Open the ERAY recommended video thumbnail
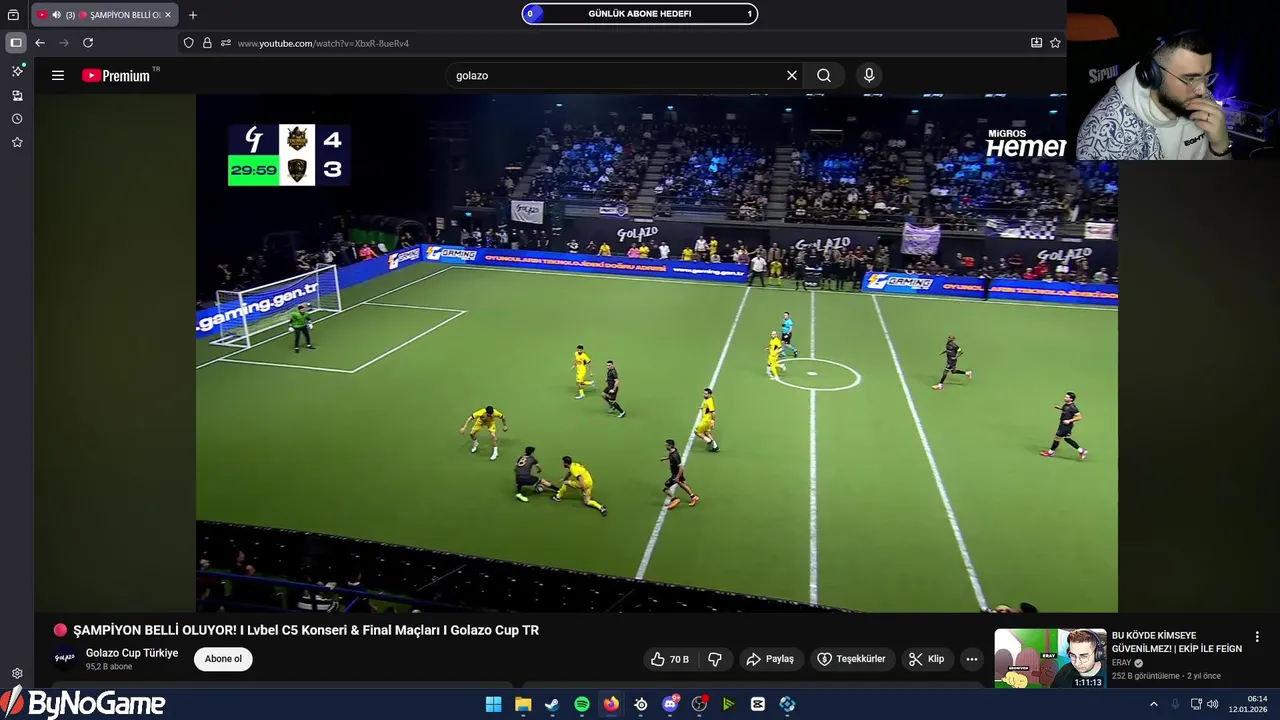 coord(1050,658)
